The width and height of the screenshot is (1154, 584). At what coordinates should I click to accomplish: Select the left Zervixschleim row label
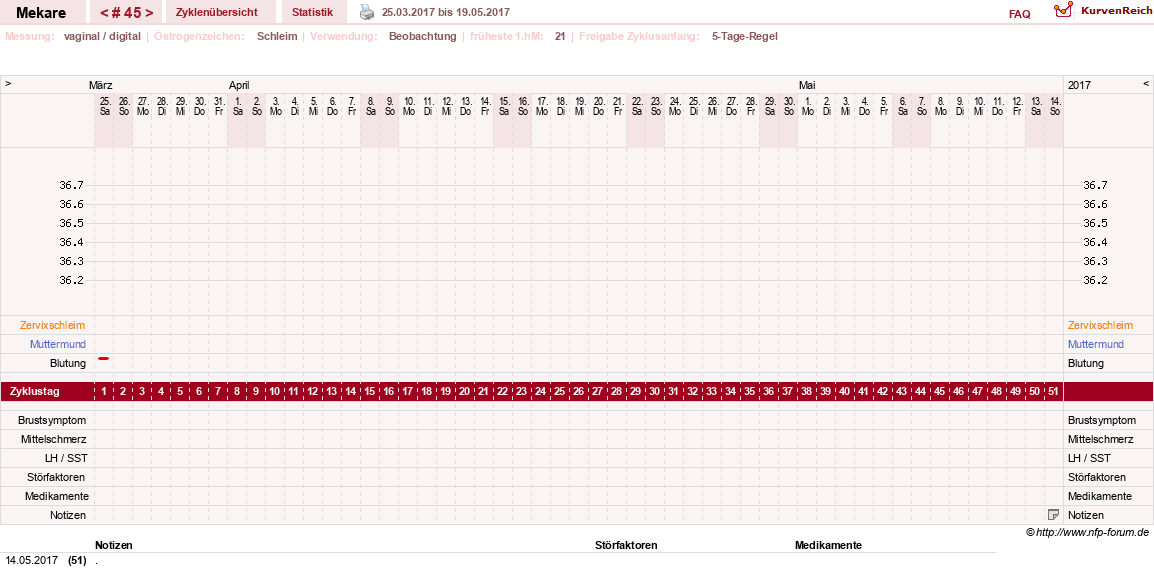point(52,325)
